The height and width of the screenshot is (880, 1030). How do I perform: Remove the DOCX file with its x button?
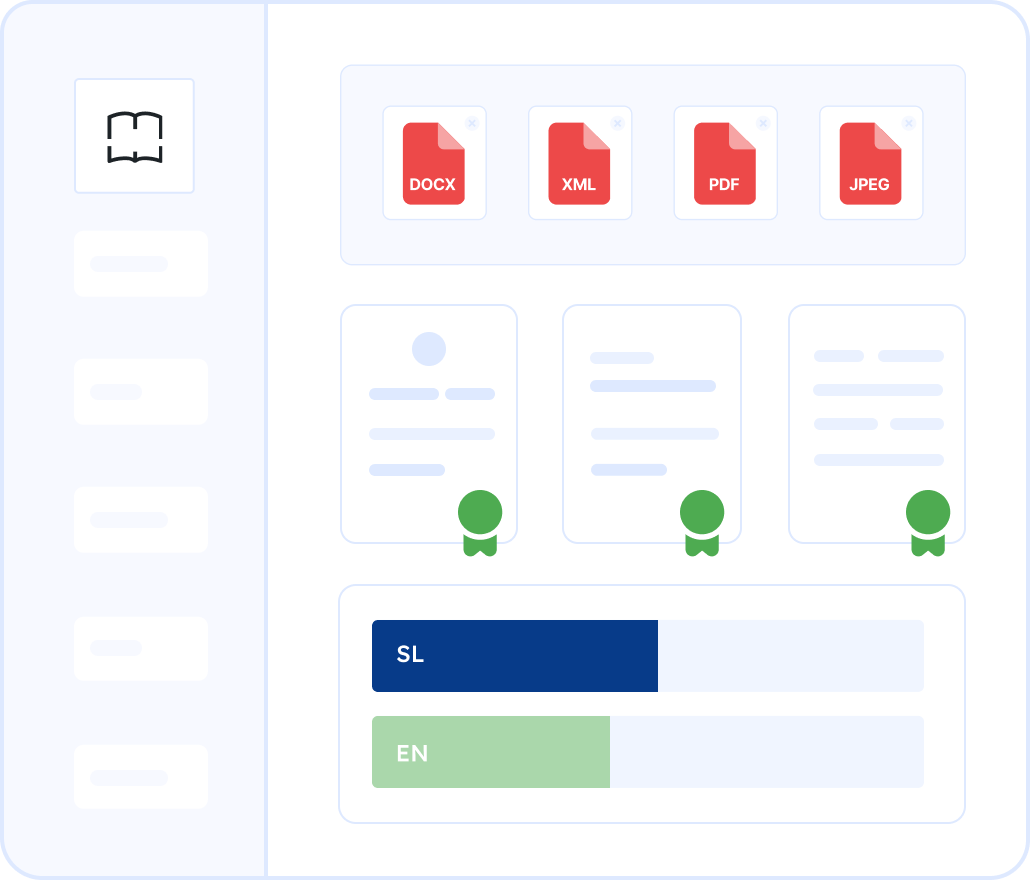pos(472,123)
